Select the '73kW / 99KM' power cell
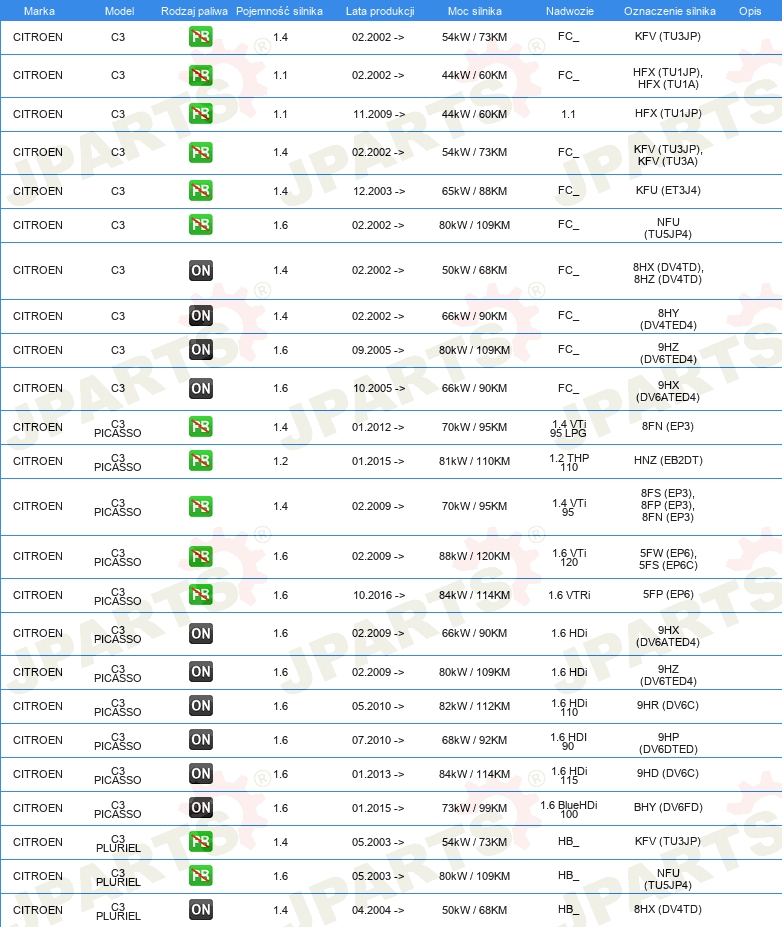The height and width of the screenshot is (927, 782). 474,808
